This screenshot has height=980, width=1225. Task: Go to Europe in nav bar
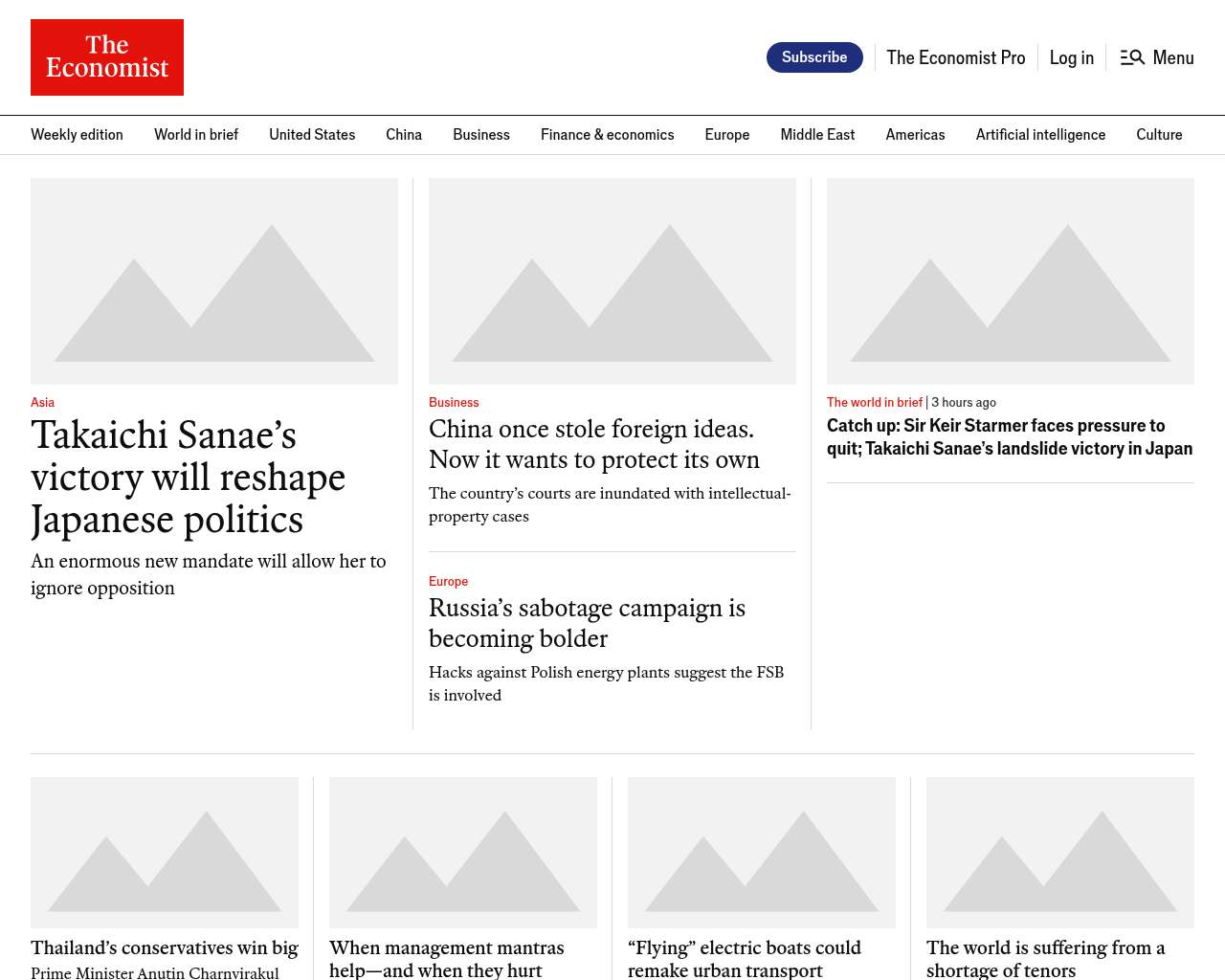pyautogui.click(x=727, y=135)
